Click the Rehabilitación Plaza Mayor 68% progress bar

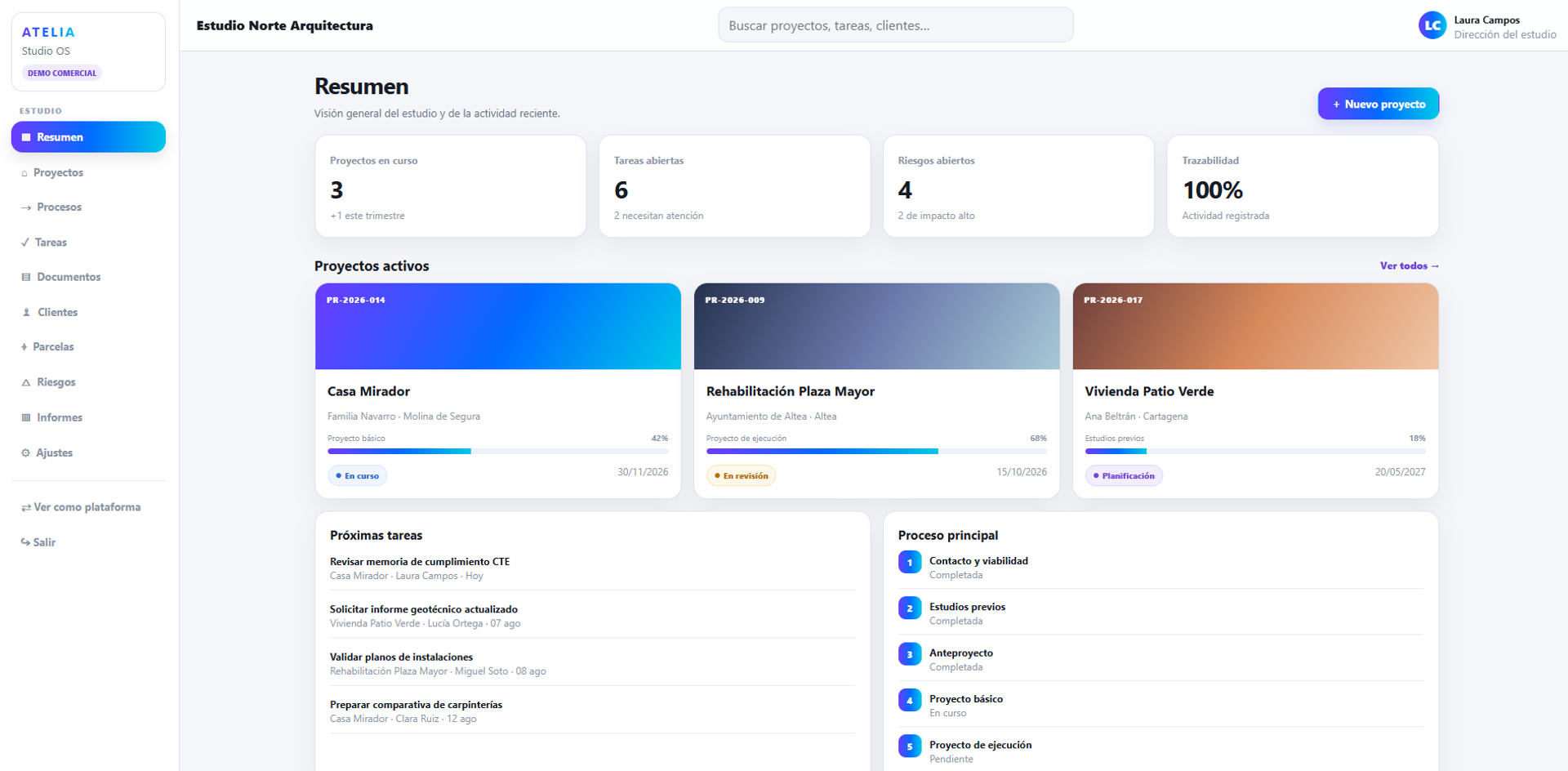point(876,451)
